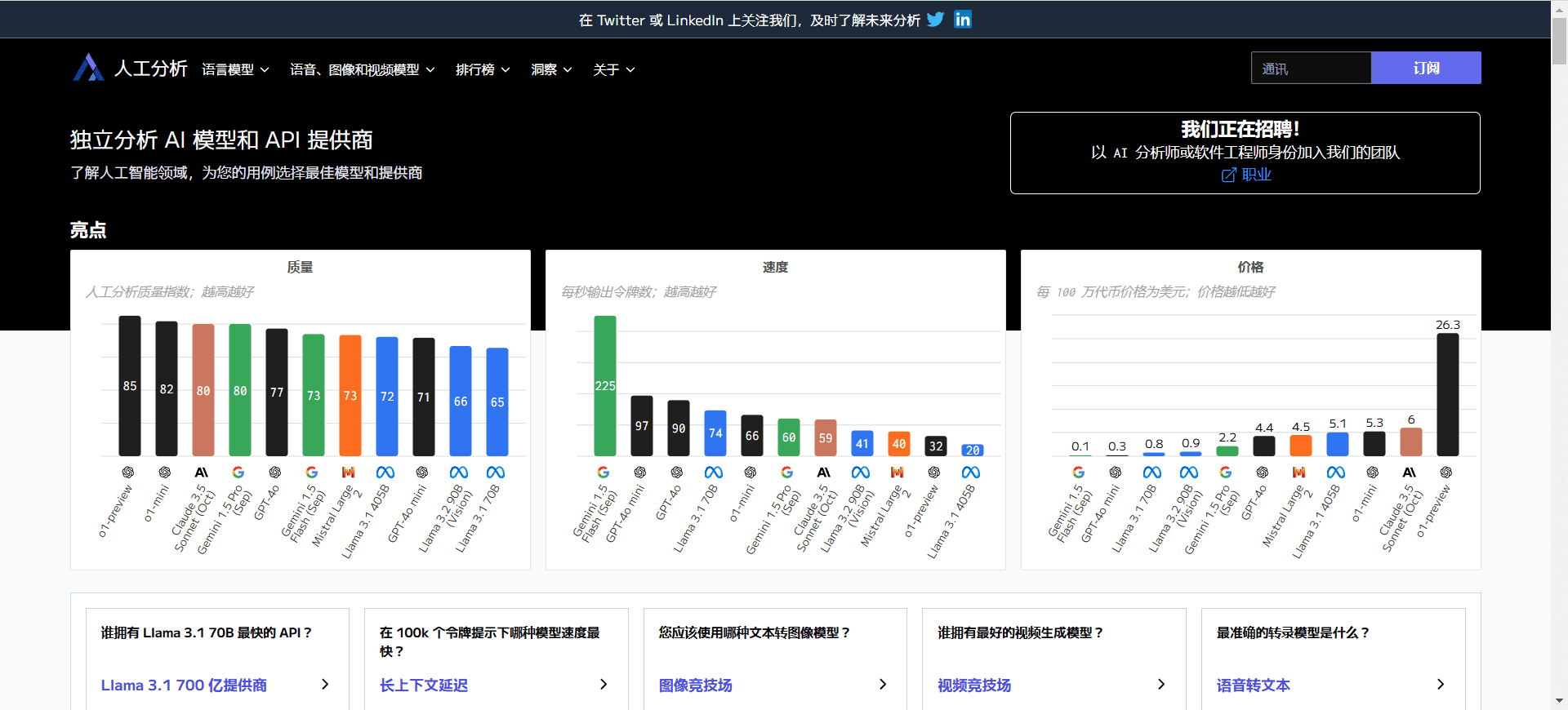The width and height of the screenshot is (1568, 710).
Task: Click Mistral icon under price bar 4.5
Action: point(1299,473)
